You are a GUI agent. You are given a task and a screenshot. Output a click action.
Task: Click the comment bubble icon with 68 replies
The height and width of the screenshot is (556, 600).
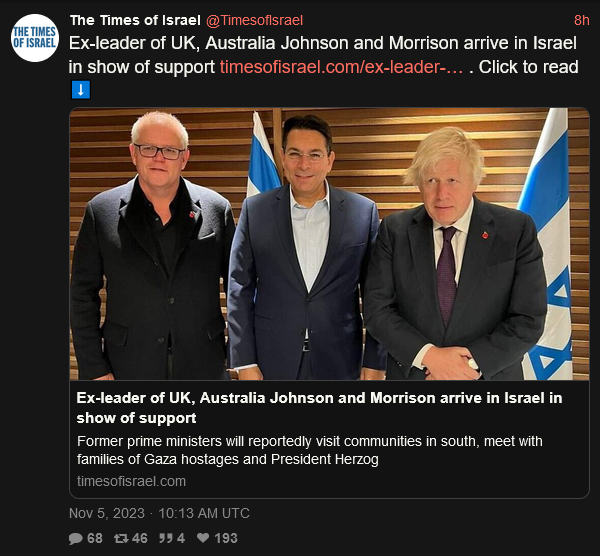coord(76,538)
